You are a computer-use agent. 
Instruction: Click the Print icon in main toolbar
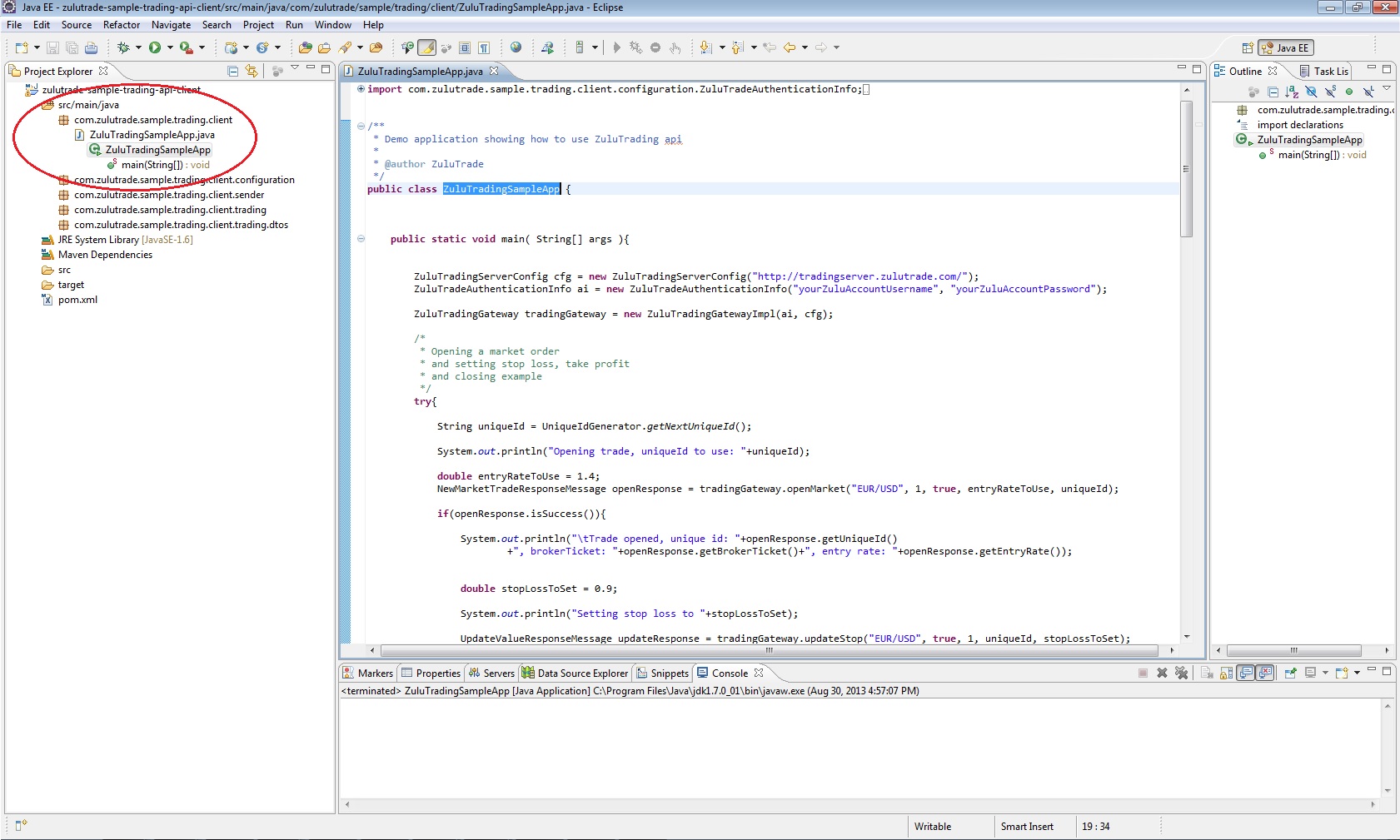tap(91, 48)
